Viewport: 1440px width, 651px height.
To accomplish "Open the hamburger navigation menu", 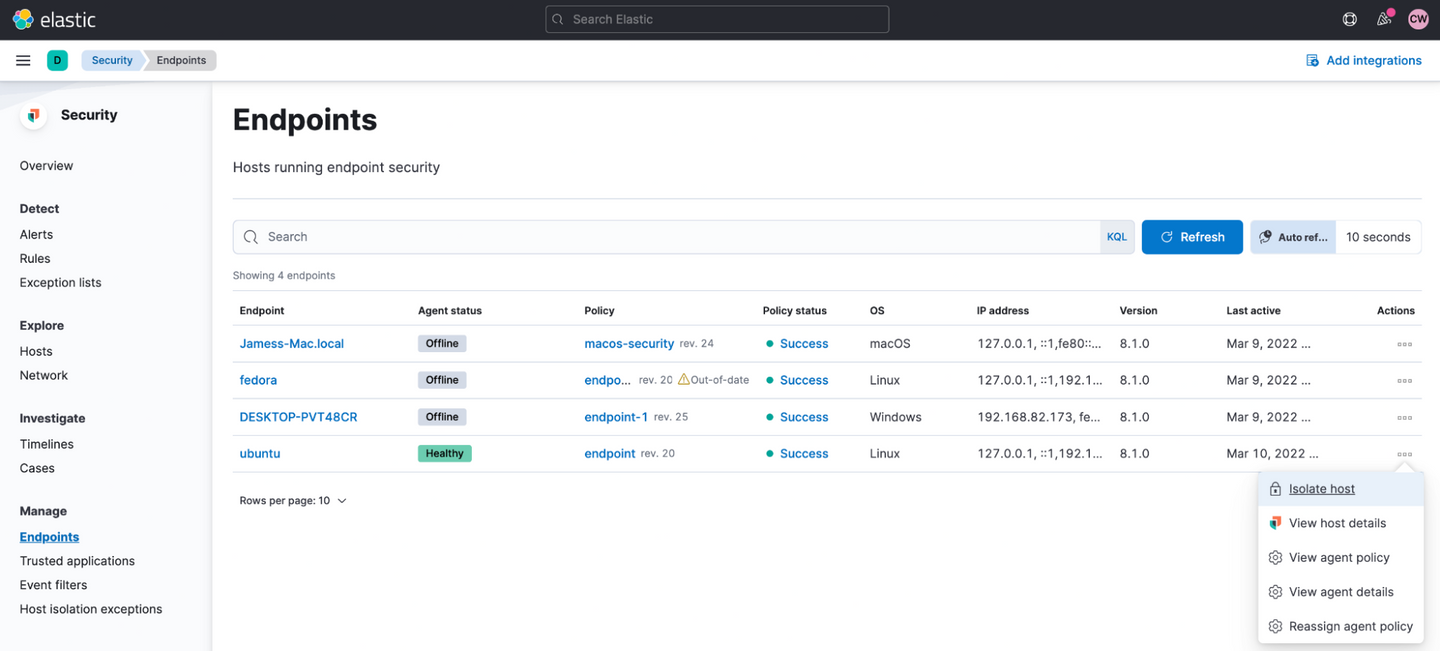I will point(23,60).
